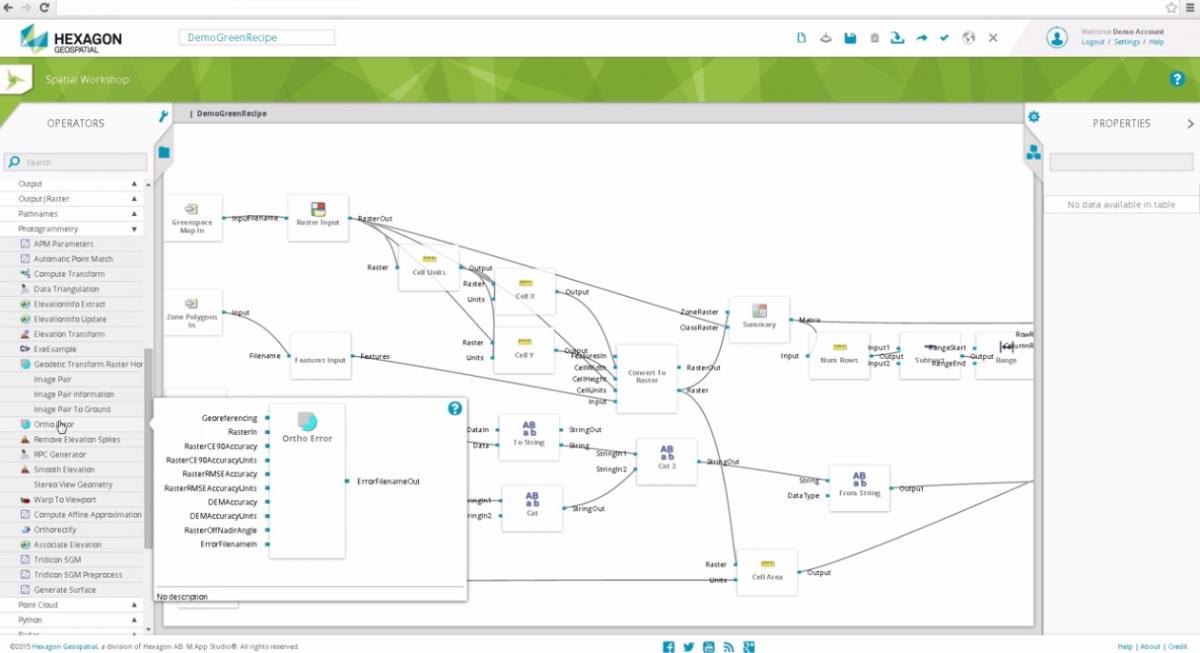Click the share arrow icon in toolbar
The image size is (1200, 653).
(922, 38)
